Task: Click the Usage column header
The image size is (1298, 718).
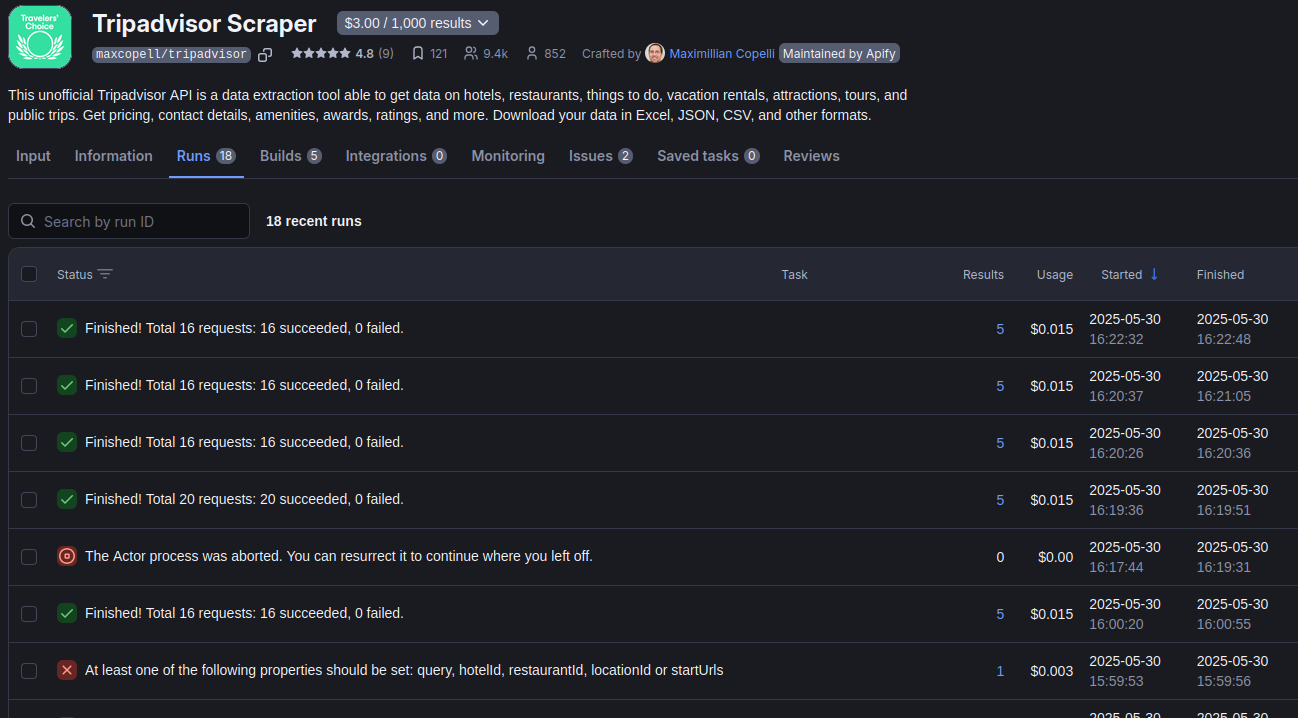Action: click(x=1055, y=274)
